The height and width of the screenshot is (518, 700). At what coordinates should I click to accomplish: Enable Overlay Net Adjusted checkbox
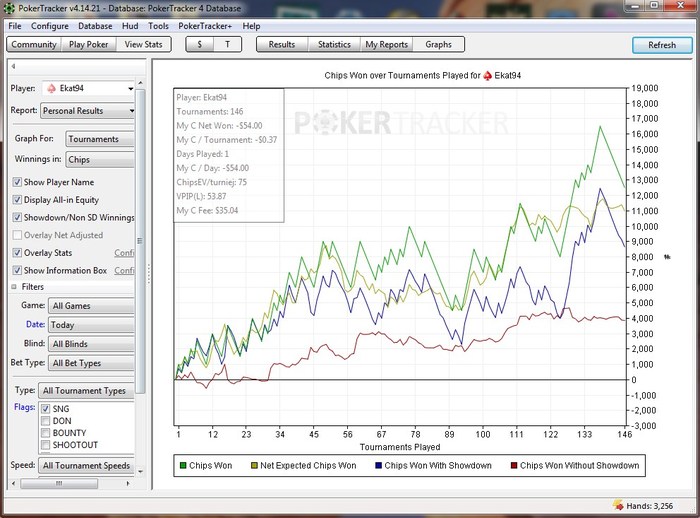[x=17, y=235]
